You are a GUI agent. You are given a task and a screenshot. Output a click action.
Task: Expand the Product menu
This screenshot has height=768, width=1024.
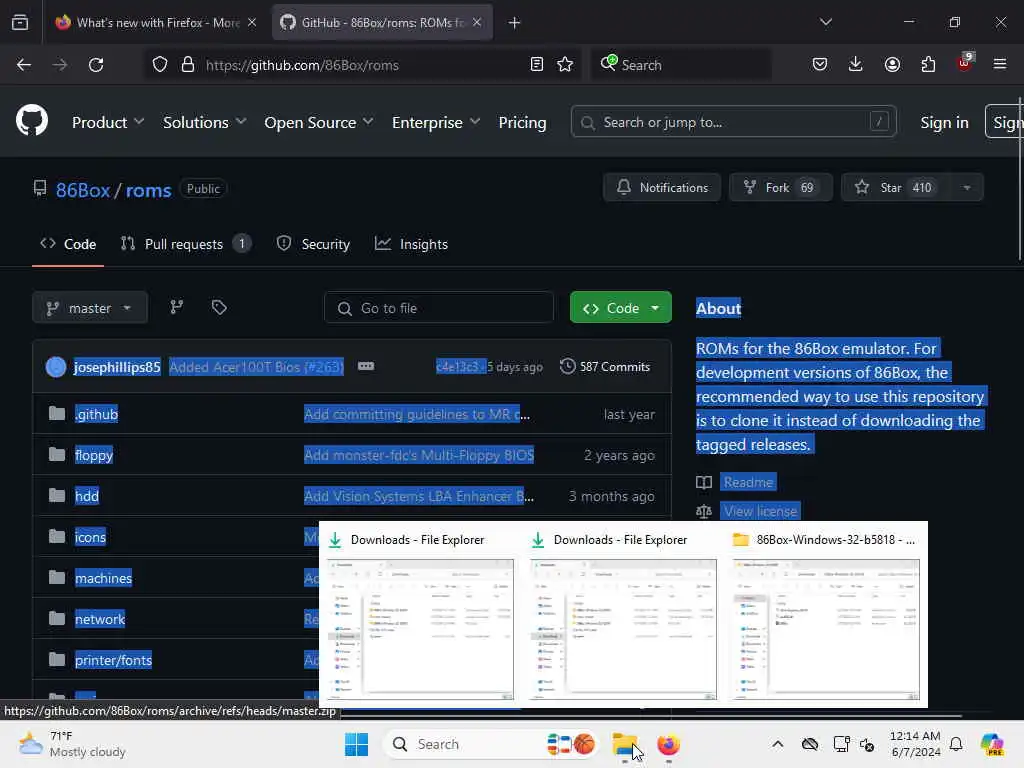coord(108,122)
